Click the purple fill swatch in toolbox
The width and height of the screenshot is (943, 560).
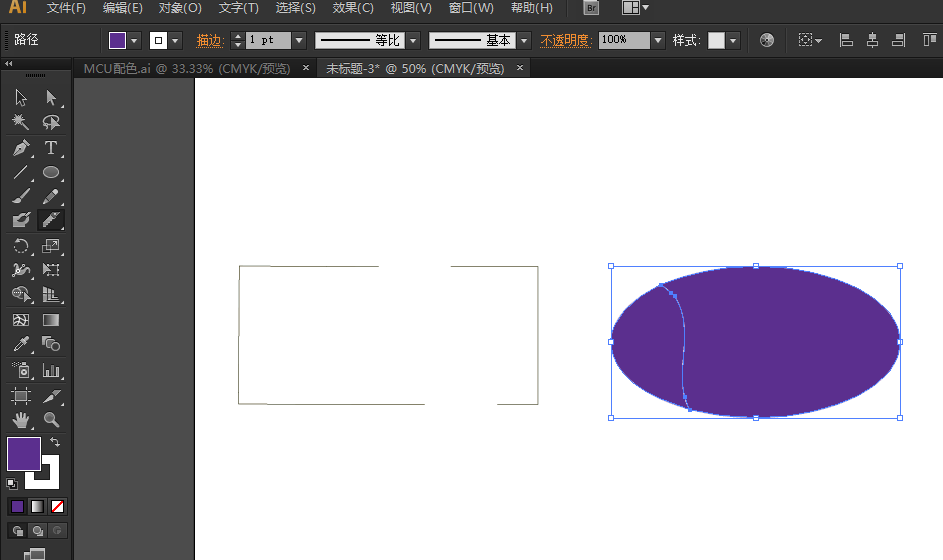(x=24, y=454)
